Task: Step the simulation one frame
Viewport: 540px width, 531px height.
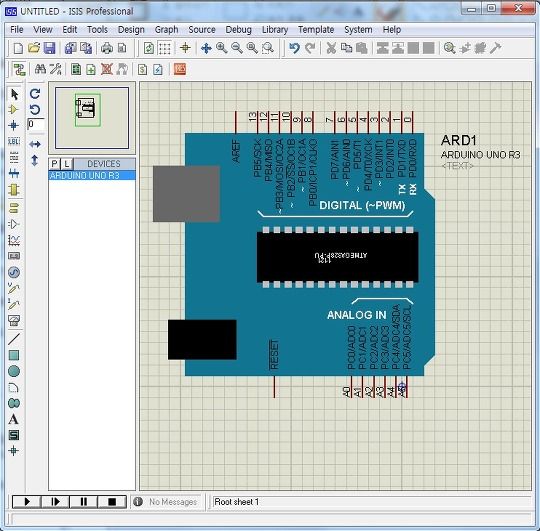Action: [55, 502]
